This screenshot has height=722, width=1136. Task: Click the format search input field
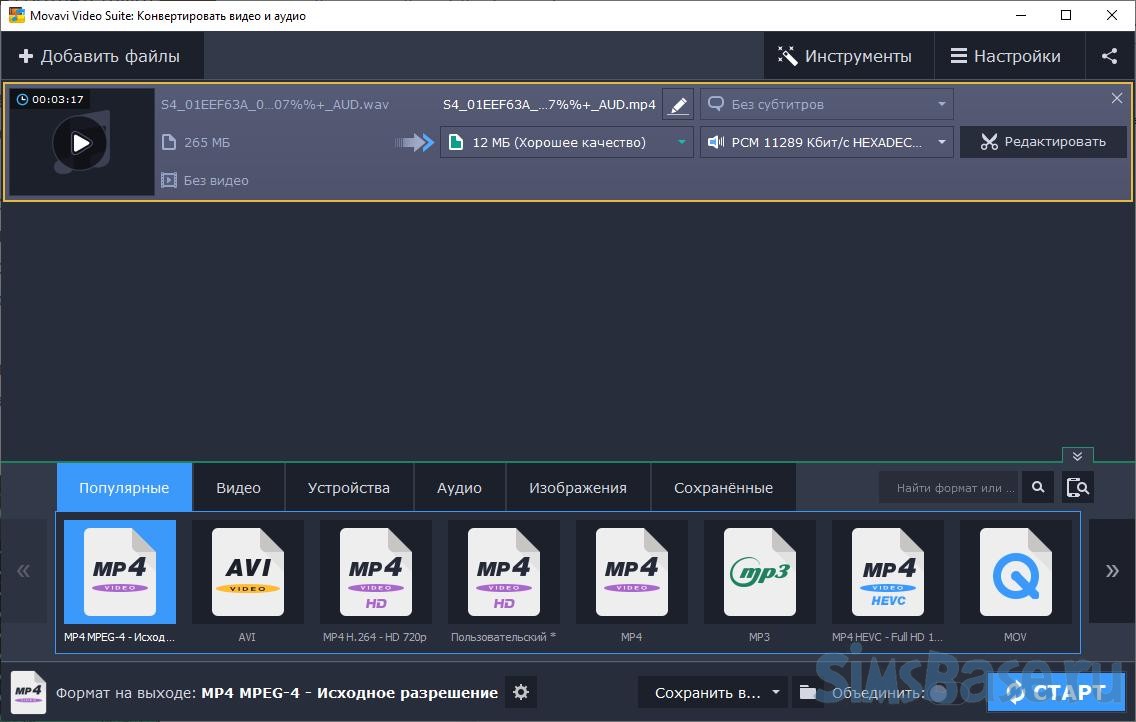tap(948, 487)
